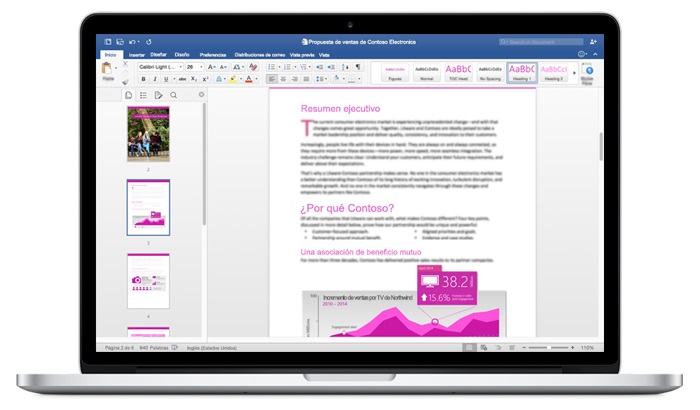
Task: Click the Subscript X2 icon
Action: (x=194, y=79)
